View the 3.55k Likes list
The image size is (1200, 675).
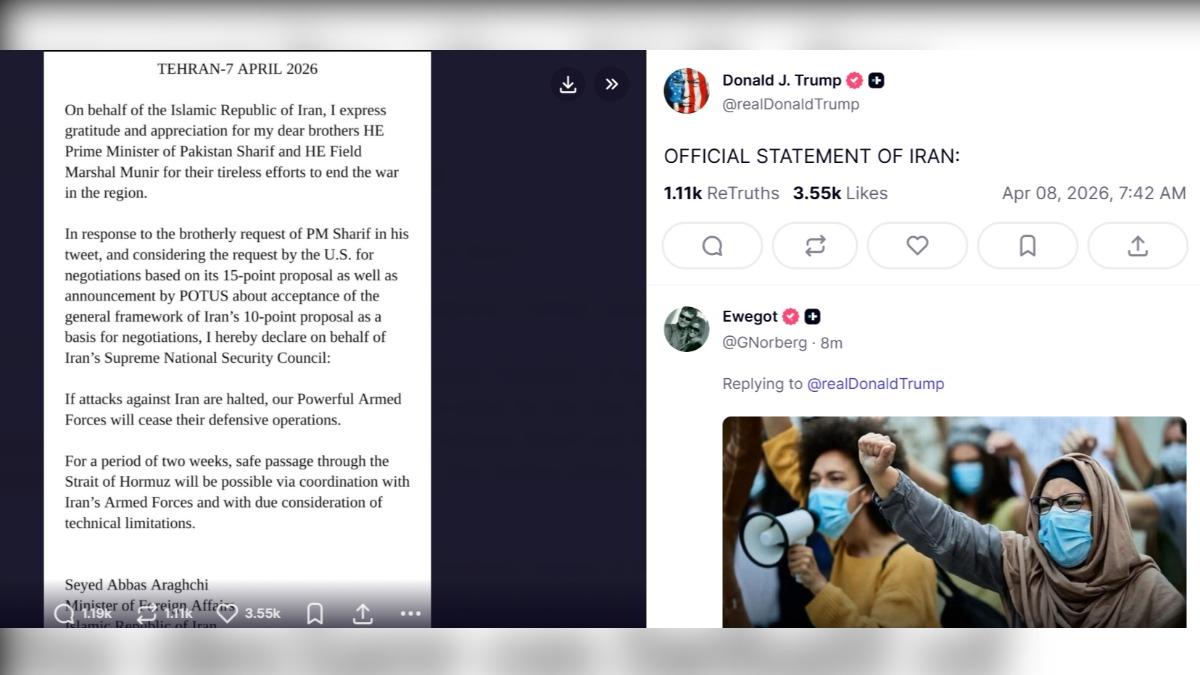click(840, 193)
